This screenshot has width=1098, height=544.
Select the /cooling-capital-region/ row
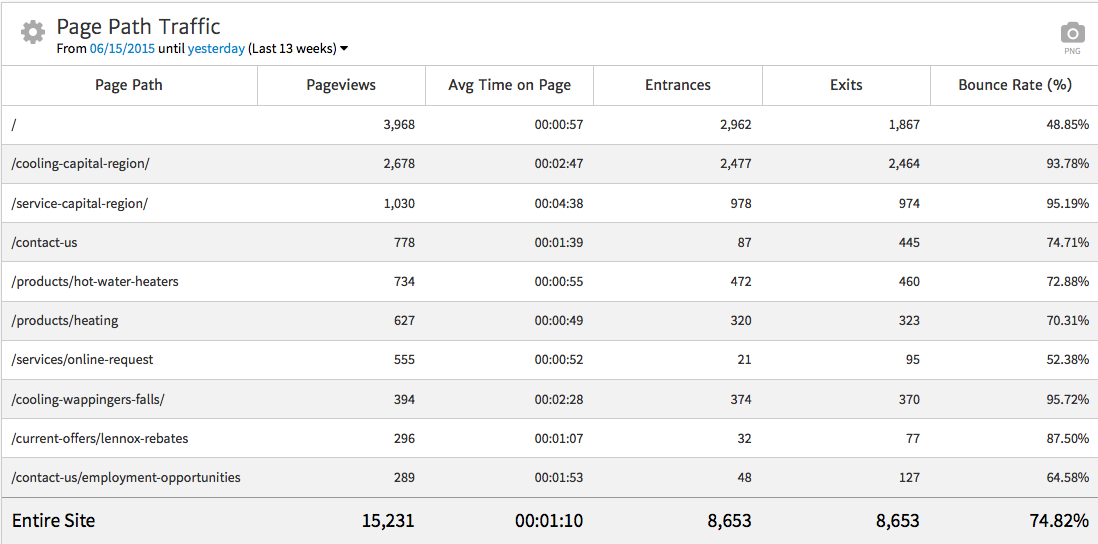click(x=81, y=164)
